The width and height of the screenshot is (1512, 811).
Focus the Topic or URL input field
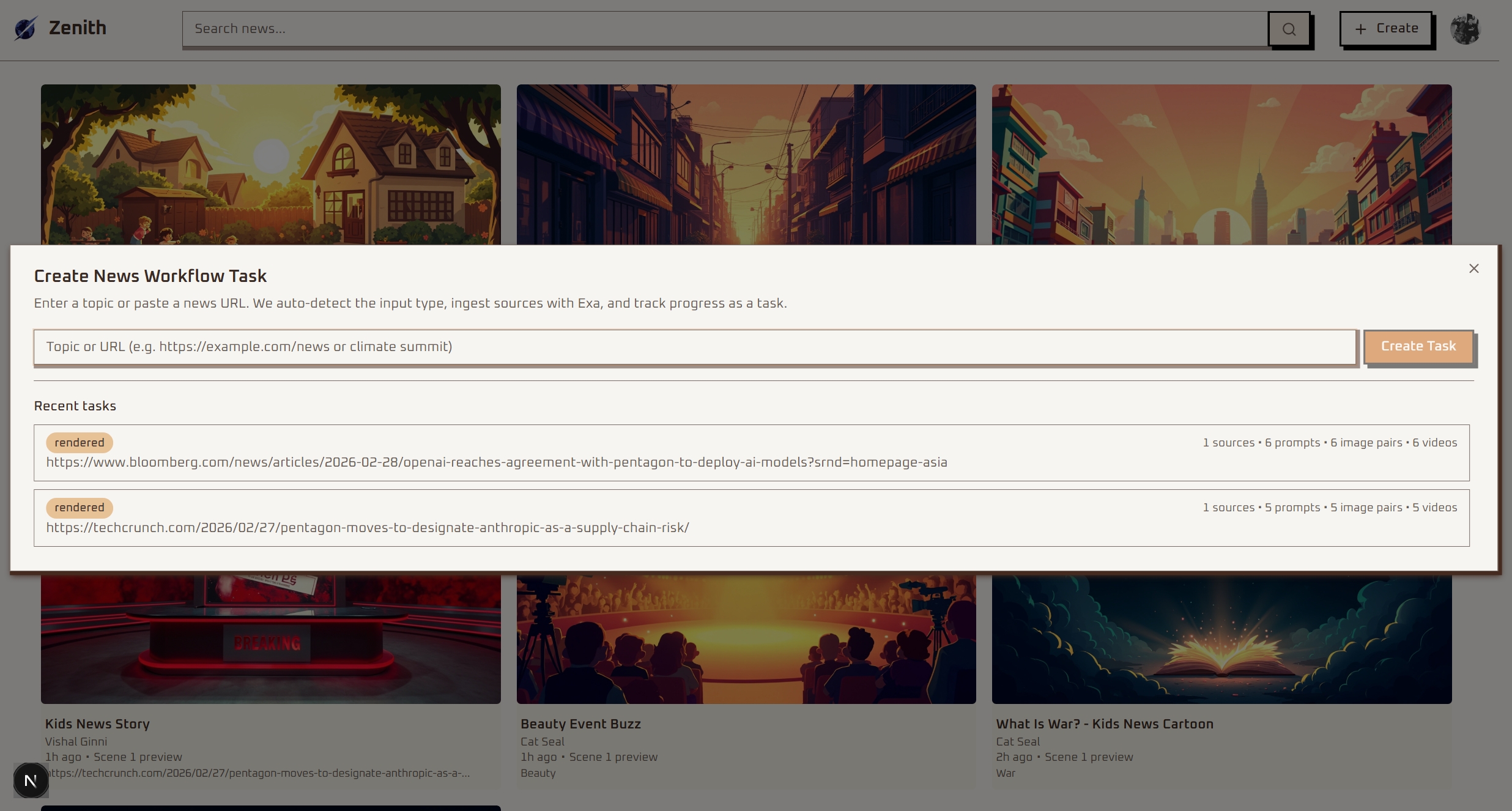[694, 347]
